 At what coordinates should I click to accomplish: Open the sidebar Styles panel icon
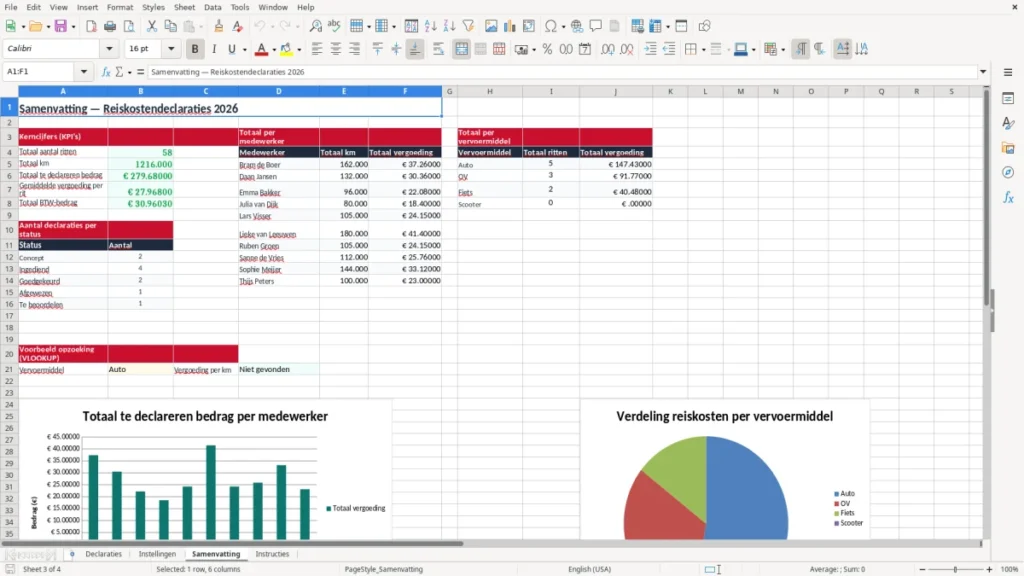(1008, 123)
